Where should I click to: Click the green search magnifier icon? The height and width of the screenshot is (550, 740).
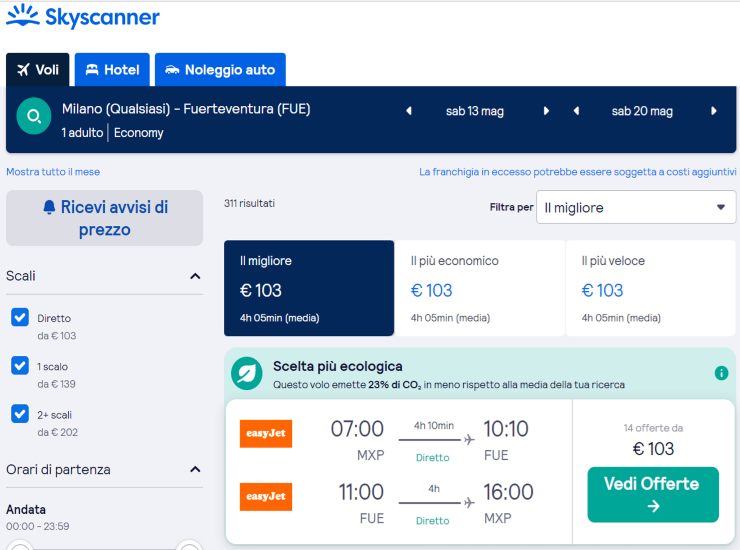(x=34, y=116)
